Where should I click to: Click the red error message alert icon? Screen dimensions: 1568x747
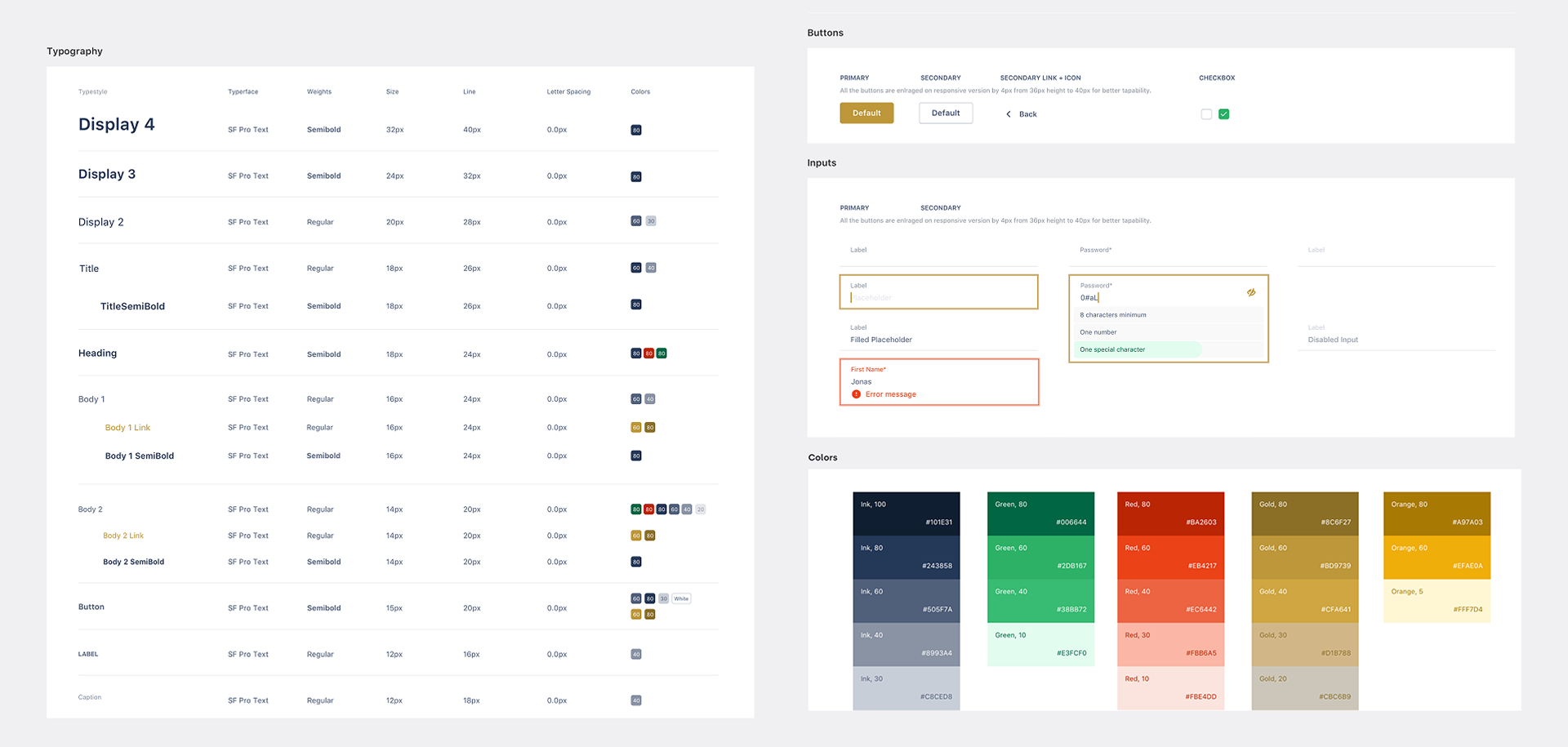[x=856, y=394]
